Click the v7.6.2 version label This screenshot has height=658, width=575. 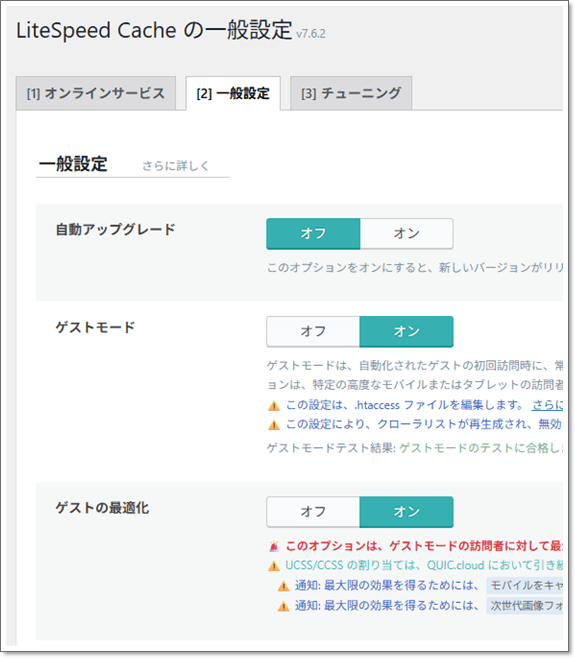click(x=311, y=34)
